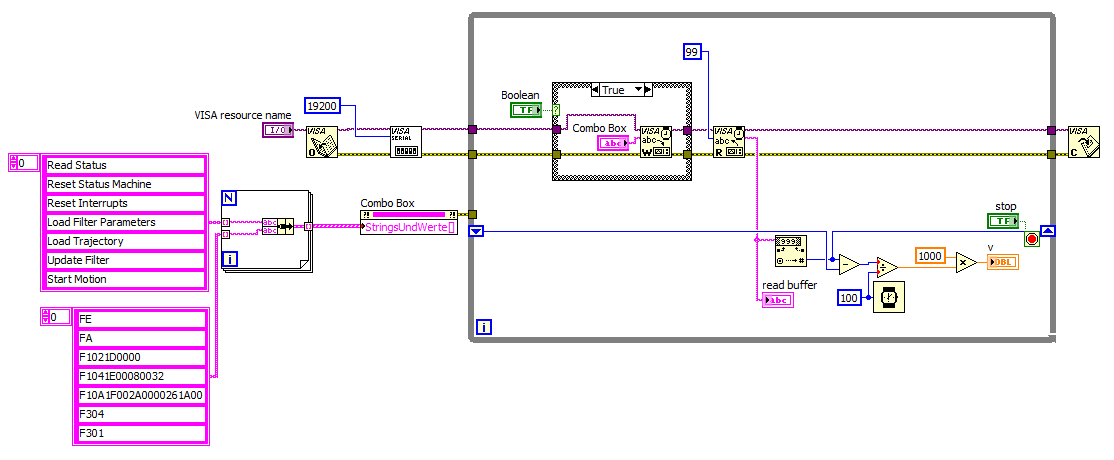The image size is (1114, 460).
Task: Click the Subtract function node
Action: 848,264
